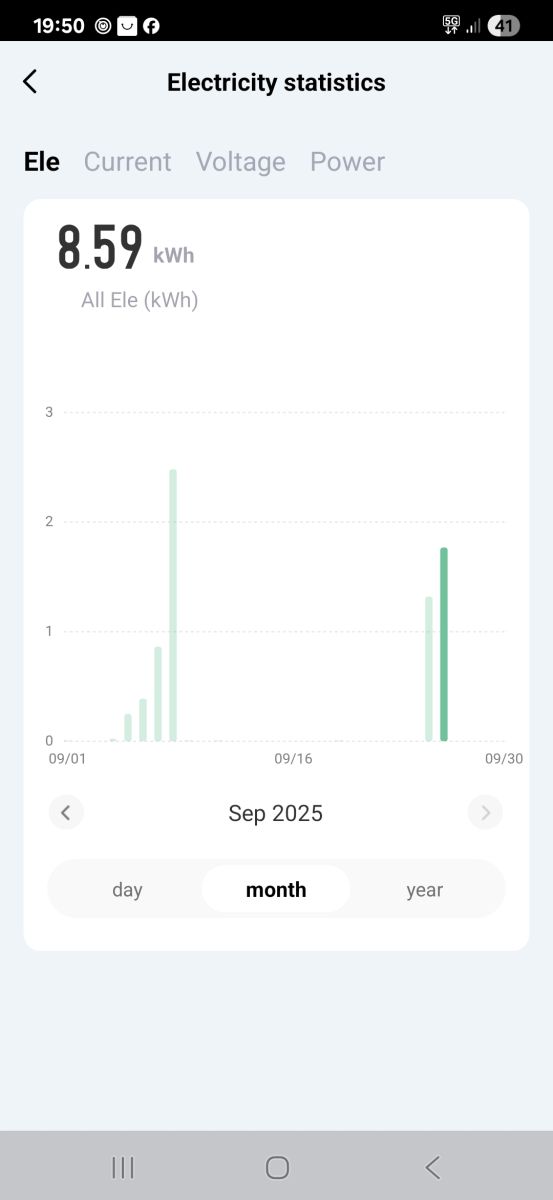Go to next month arrow
Viewport: 553px width, 1200px height.
click(485, 813)
